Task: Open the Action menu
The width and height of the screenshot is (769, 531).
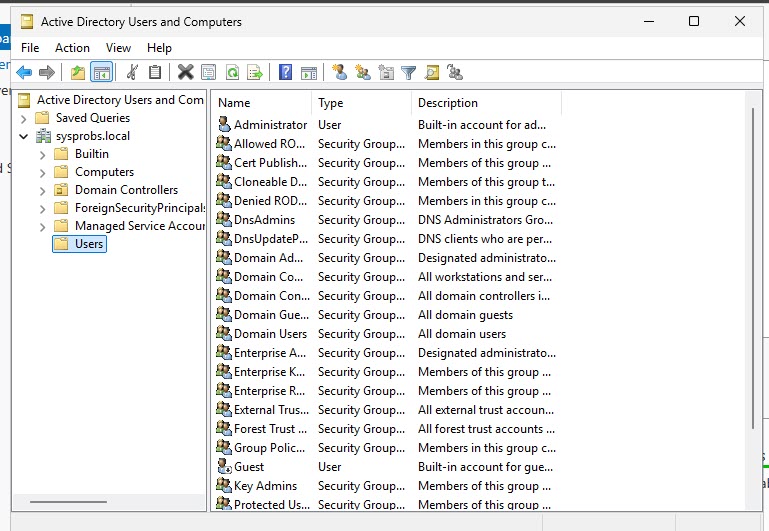Action: click(72, 48)
